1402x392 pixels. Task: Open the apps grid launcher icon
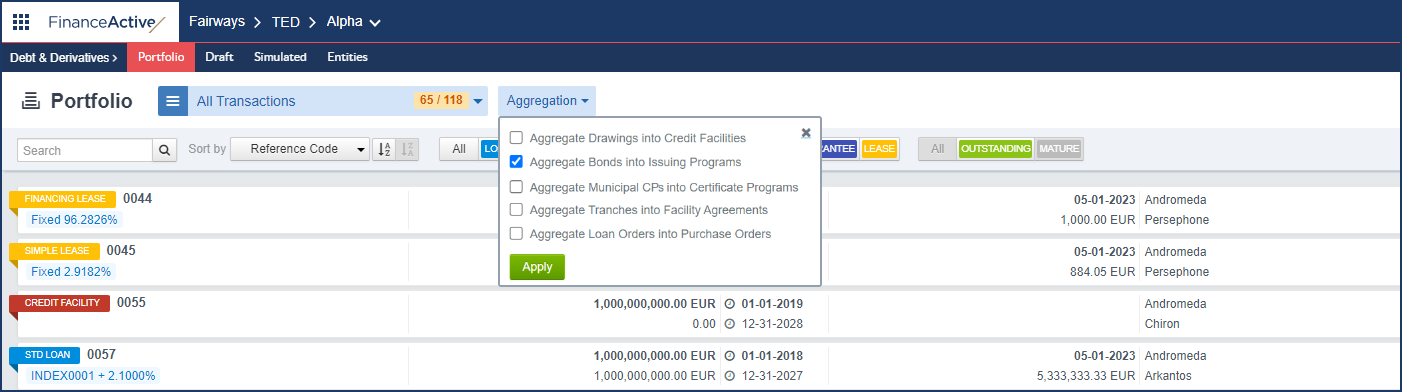(20, 21)
